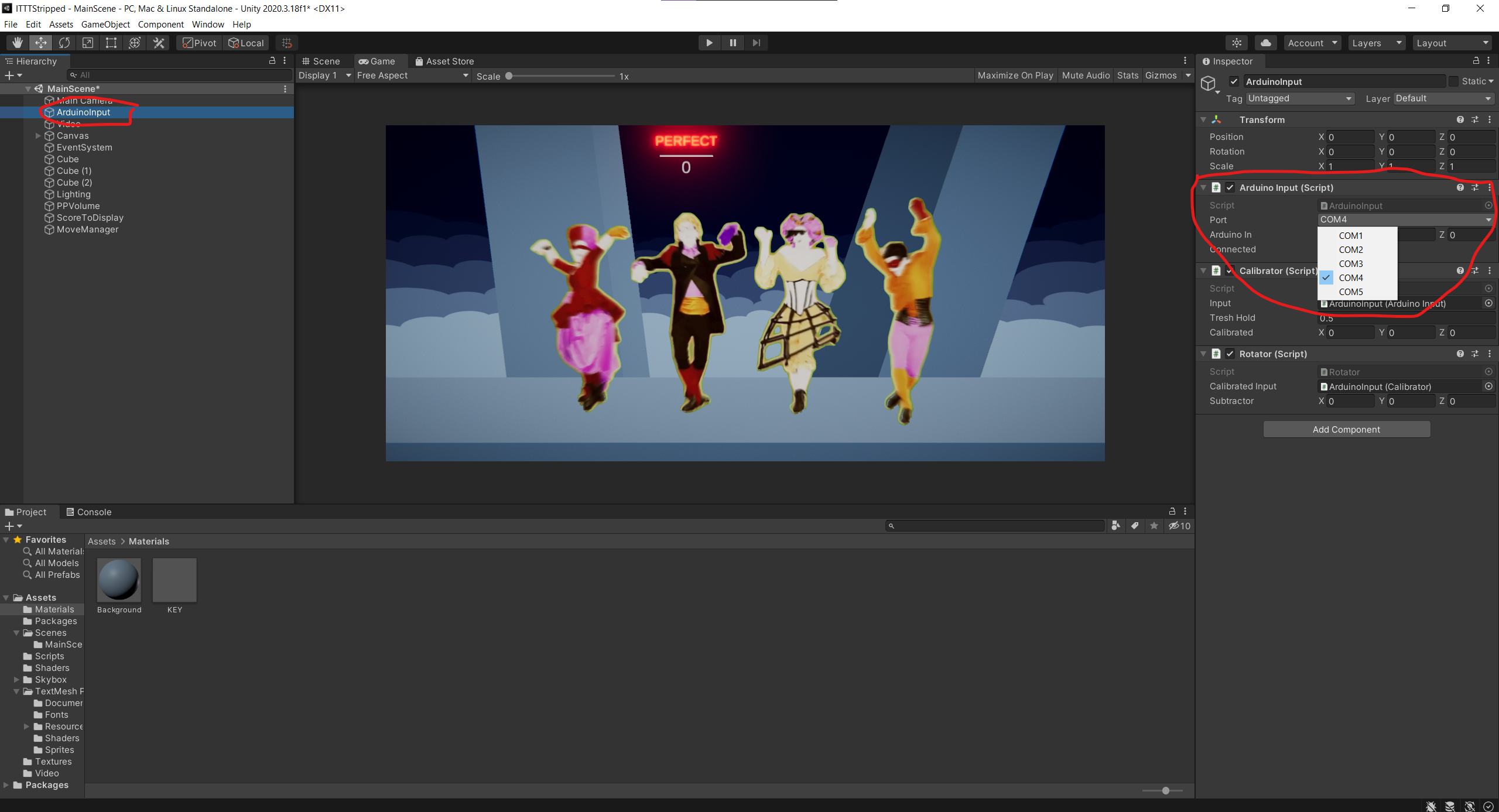
Task: Select the Background material thumbnail
Action: (x=119, y=580)
